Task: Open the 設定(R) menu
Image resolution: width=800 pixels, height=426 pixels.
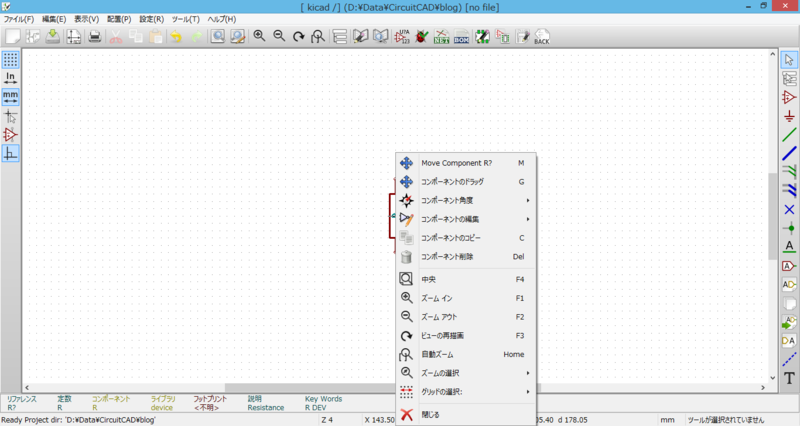Action: (x=152, y=19)
